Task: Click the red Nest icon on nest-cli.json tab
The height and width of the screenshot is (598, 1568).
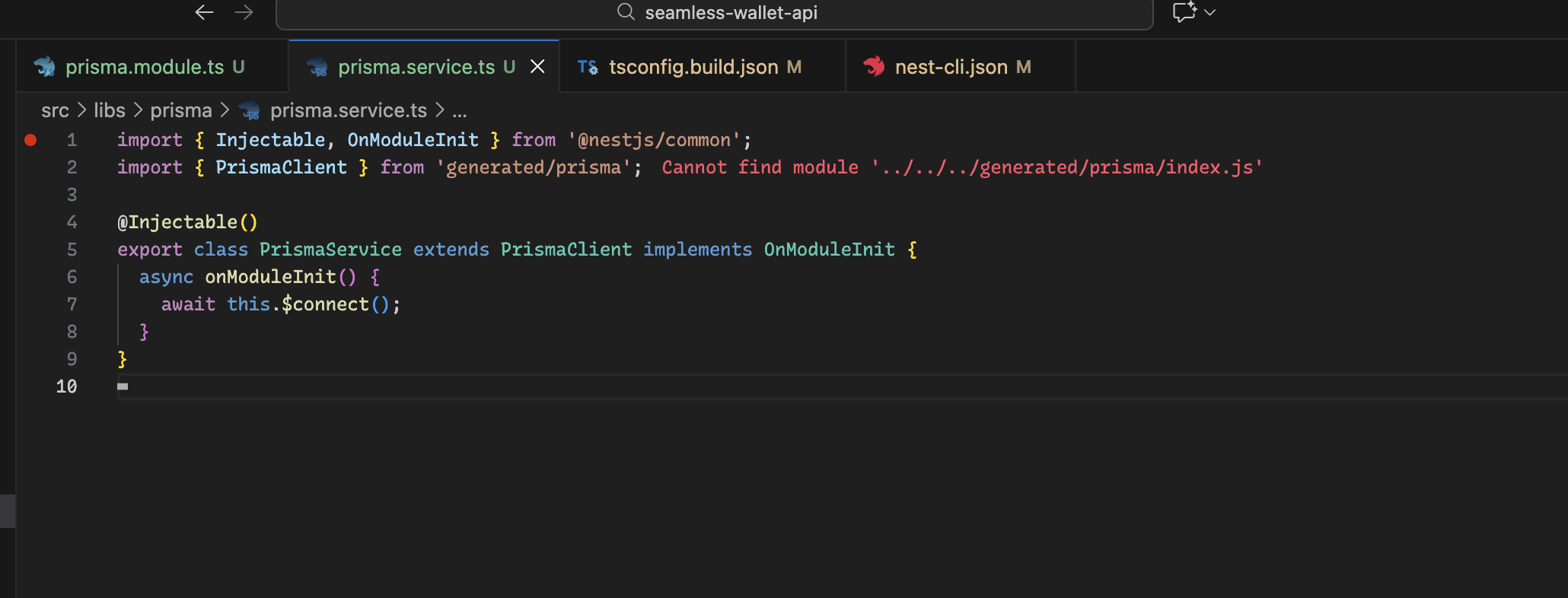Action: [874, 67]
